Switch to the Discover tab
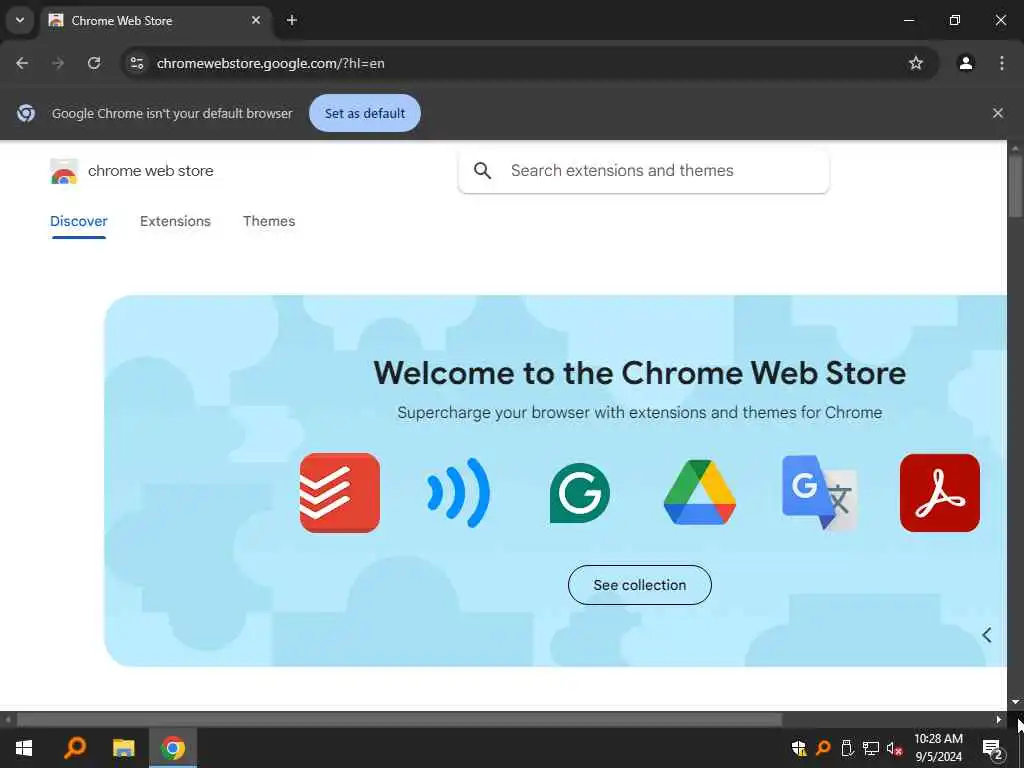 tap(79, 221)
